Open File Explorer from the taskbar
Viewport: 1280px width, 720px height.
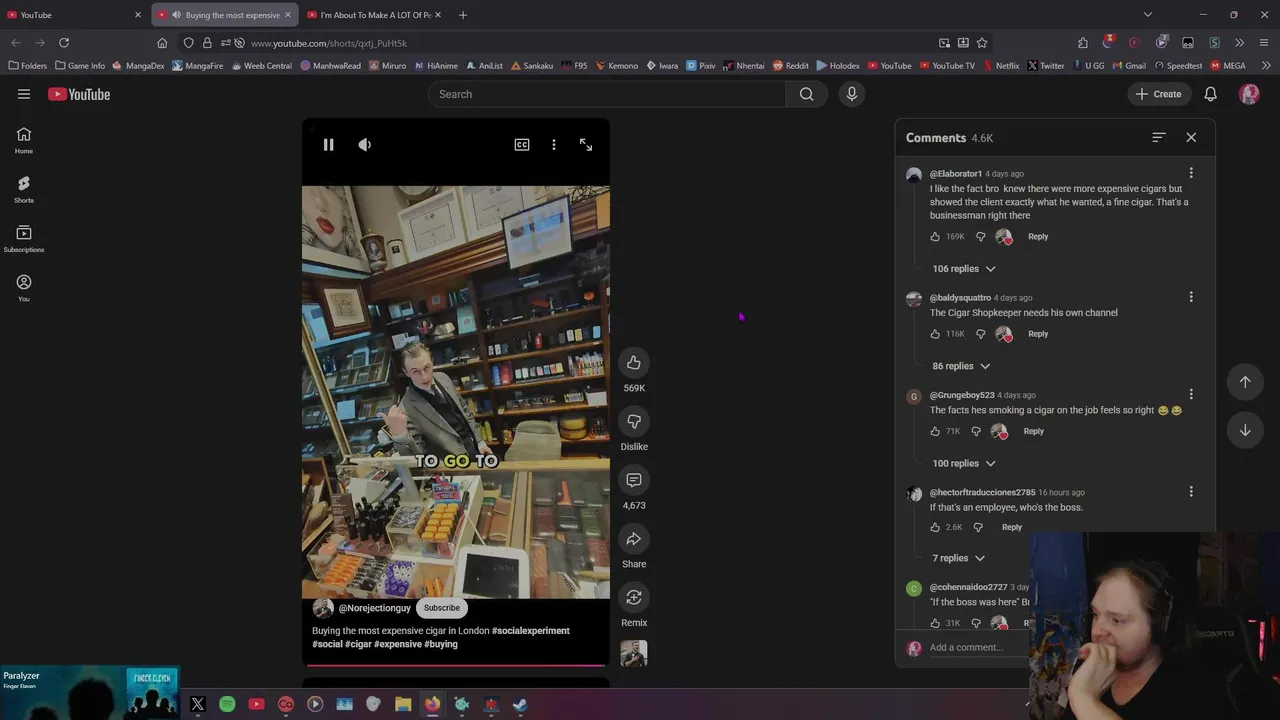point(403,704)
